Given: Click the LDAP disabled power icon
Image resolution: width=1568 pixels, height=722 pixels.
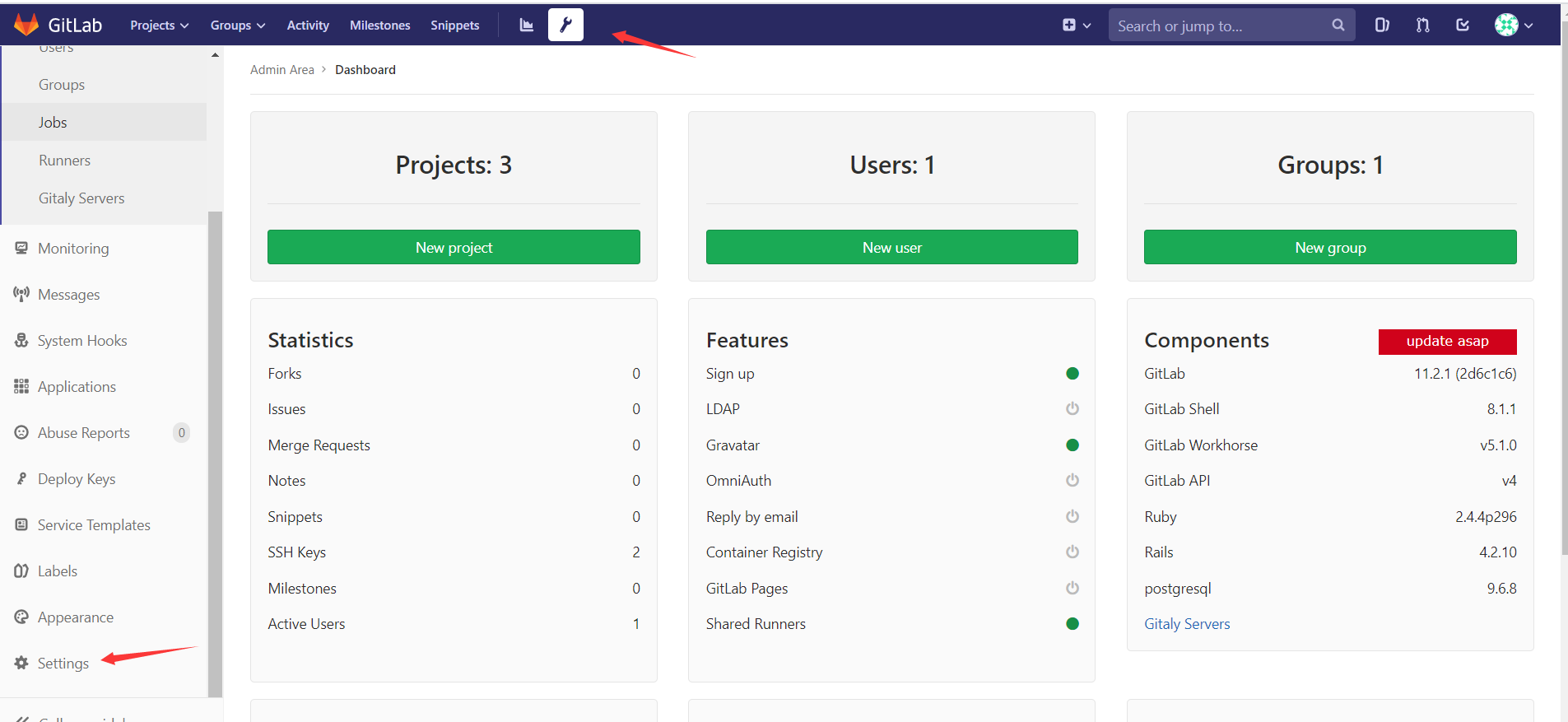Looking at the screenshot, I should (1072, 409).
